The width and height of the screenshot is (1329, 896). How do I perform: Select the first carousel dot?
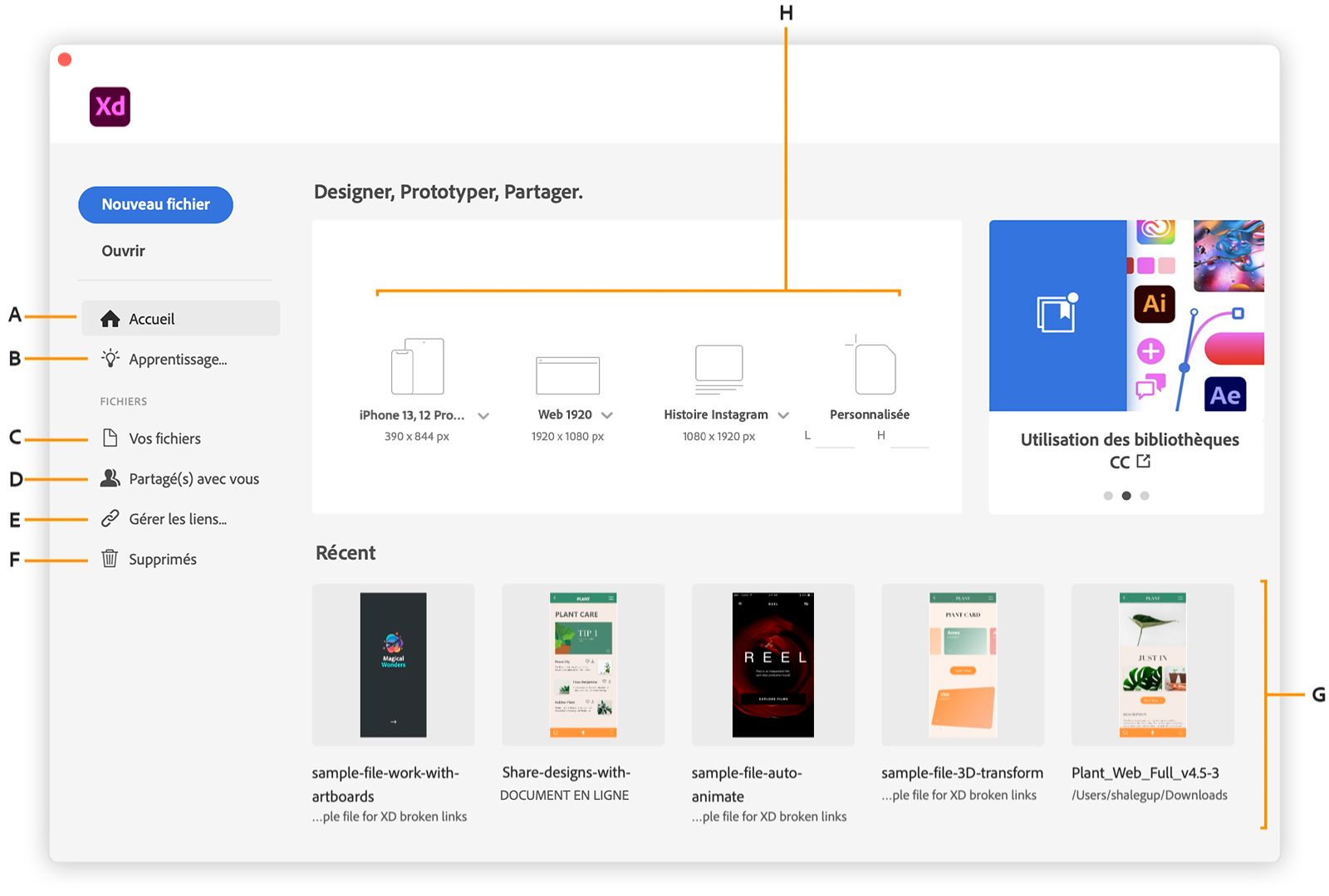[x=1108, y=496]
